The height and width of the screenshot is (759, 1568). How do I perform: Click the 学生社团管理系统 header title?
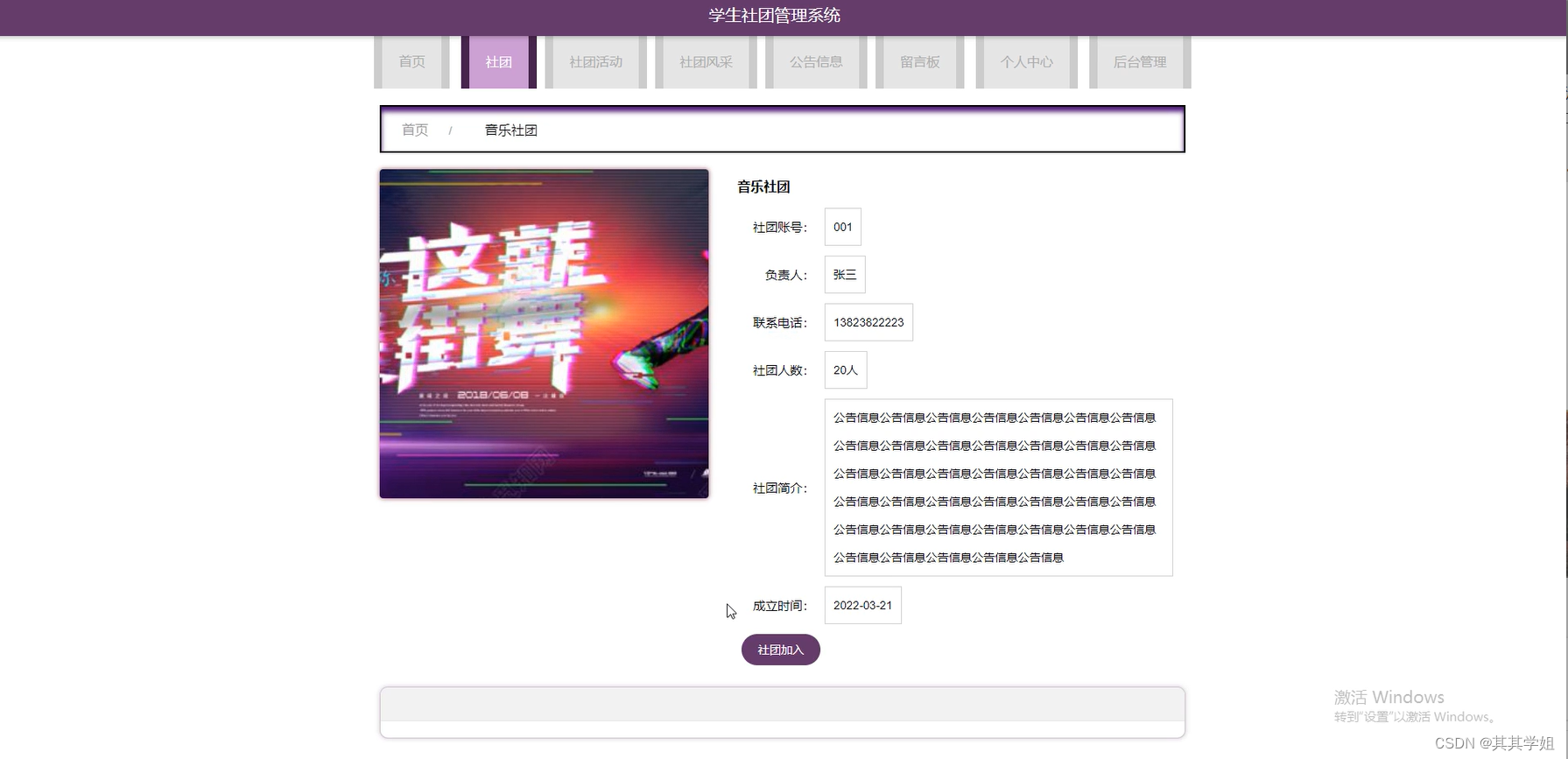tap(775, 15)
